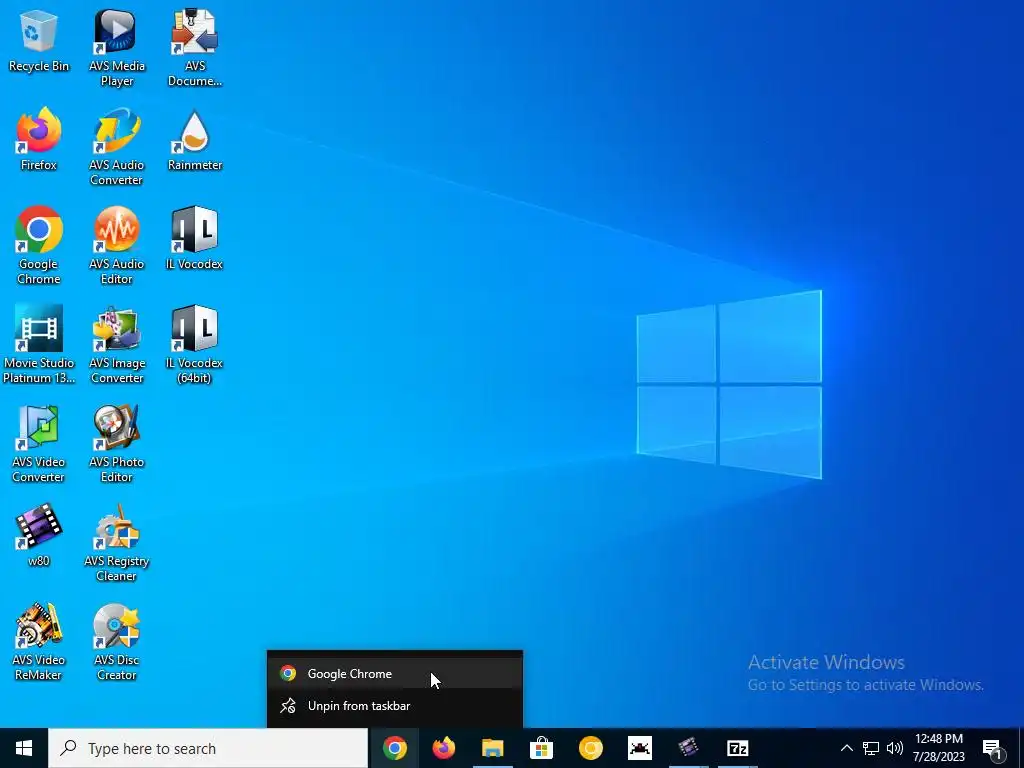The height and width of the screenshot is (768, 1024).
Task: Open the clock showing 12:48 PM
Action: (x=939, y=748)
